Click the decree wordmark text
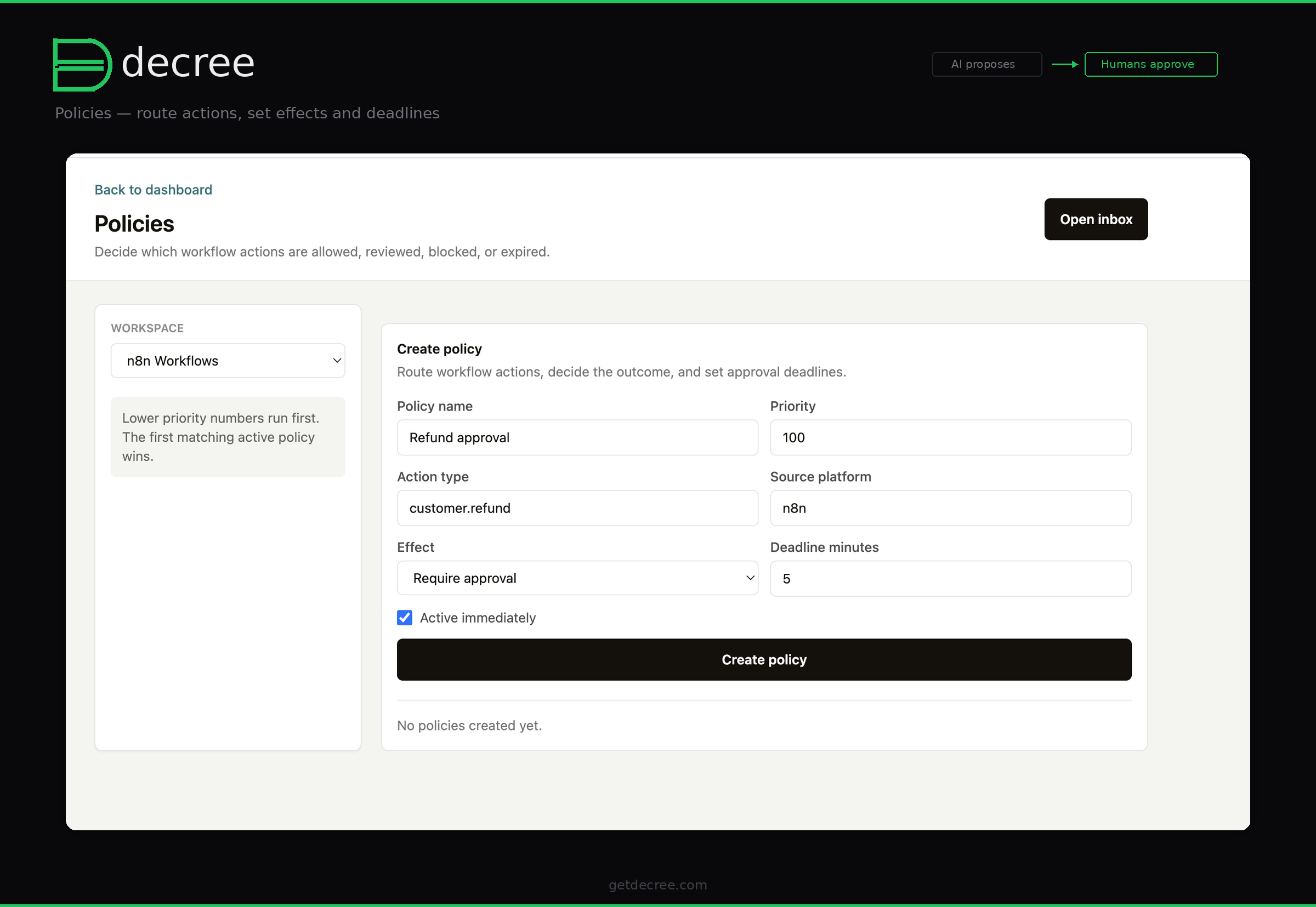This screenshot has width=1316, height=907. tap(188, 62)
